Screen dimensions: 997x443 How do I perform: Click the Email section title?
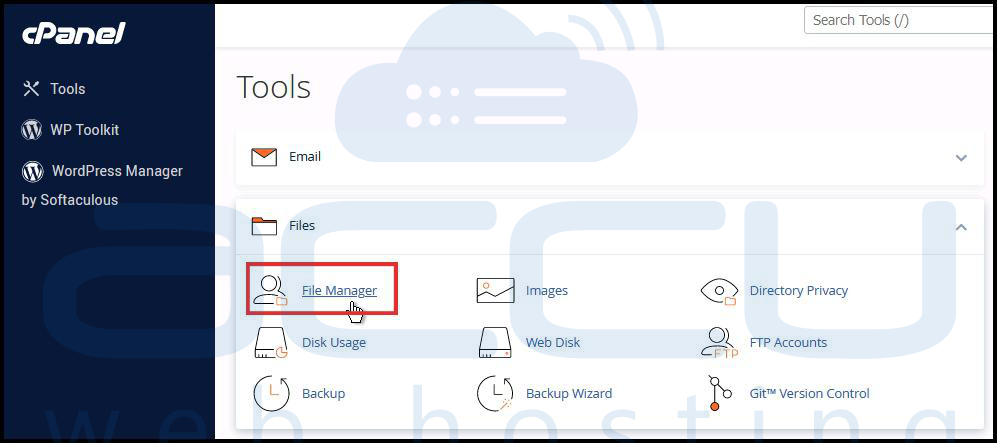tap(305, 156)
